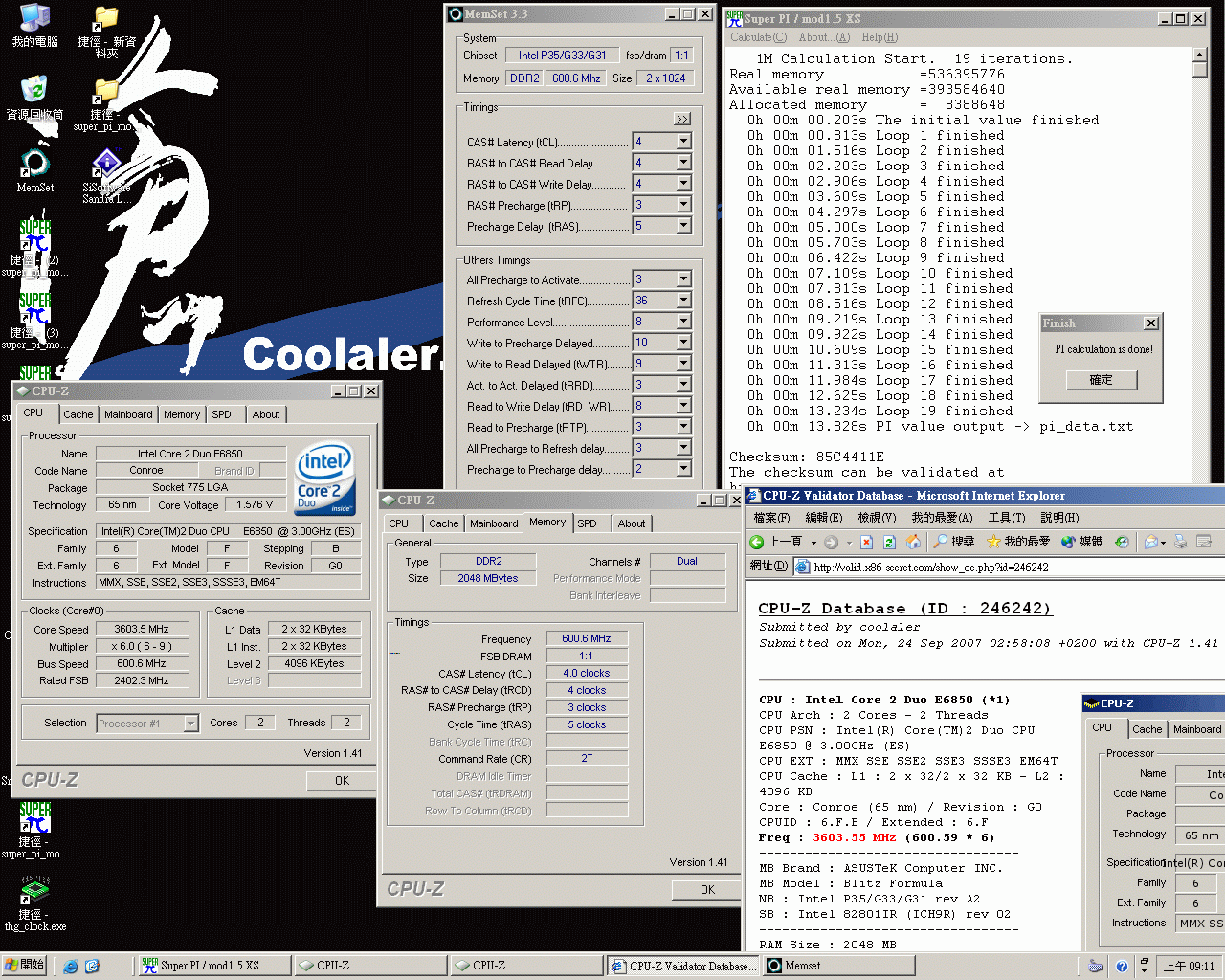
Task: Click the IE Forward arrow icon
Action: coord(831,542)
